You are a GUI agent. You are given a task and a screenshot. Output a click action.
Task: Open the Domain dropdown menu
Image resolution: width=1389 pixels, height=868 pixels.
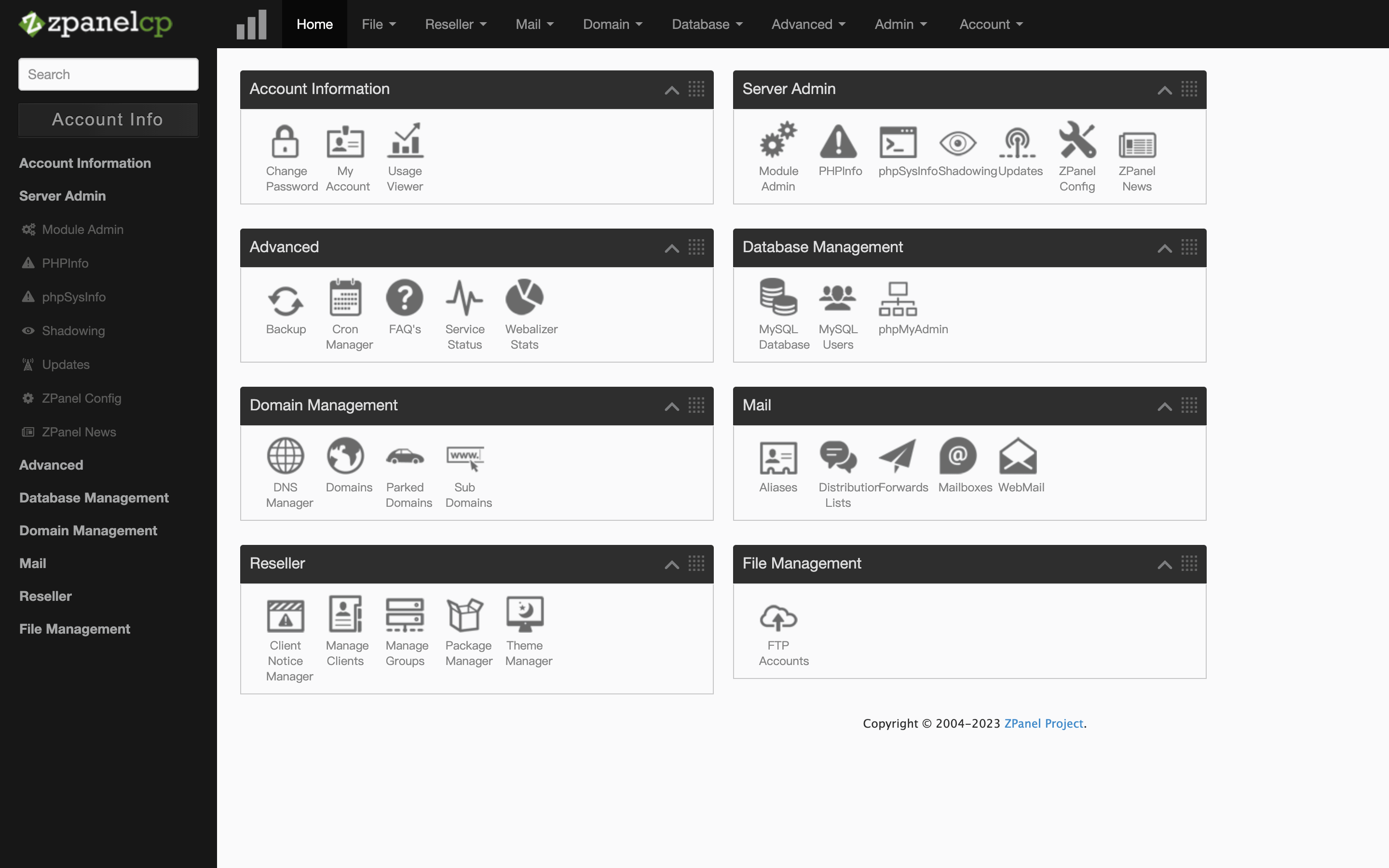613,24
